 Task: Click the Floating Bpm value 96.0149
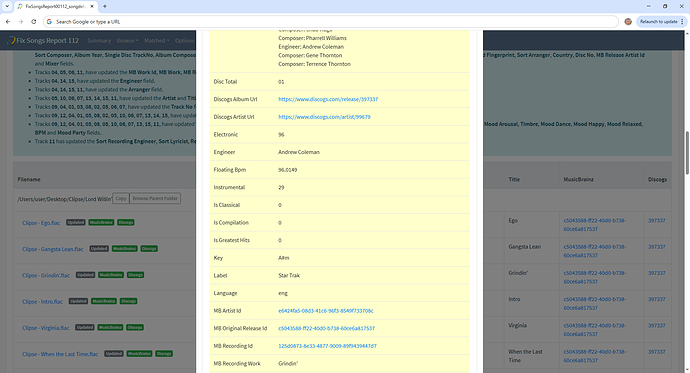pos(288,170)
